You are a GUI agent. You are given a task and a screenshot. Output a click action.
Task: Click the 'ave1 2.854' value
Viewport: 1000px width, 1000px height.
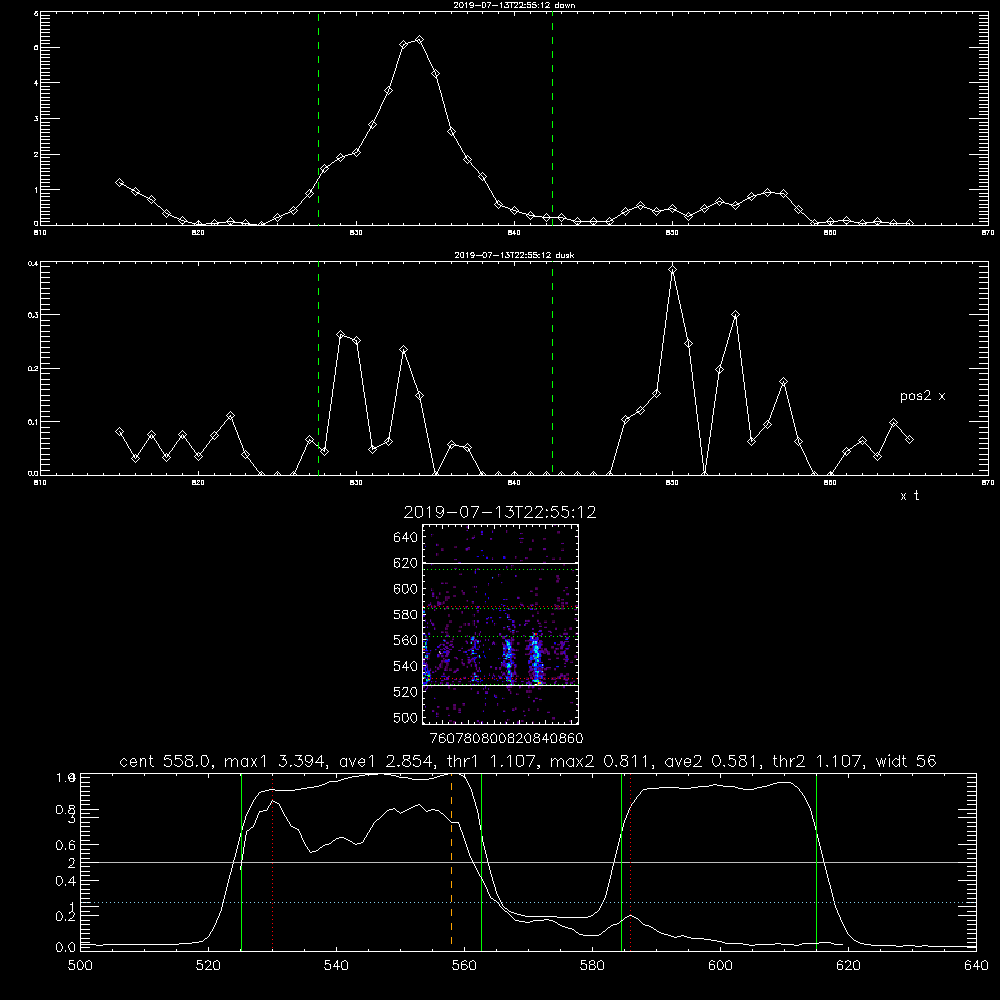tap(386, 761)
